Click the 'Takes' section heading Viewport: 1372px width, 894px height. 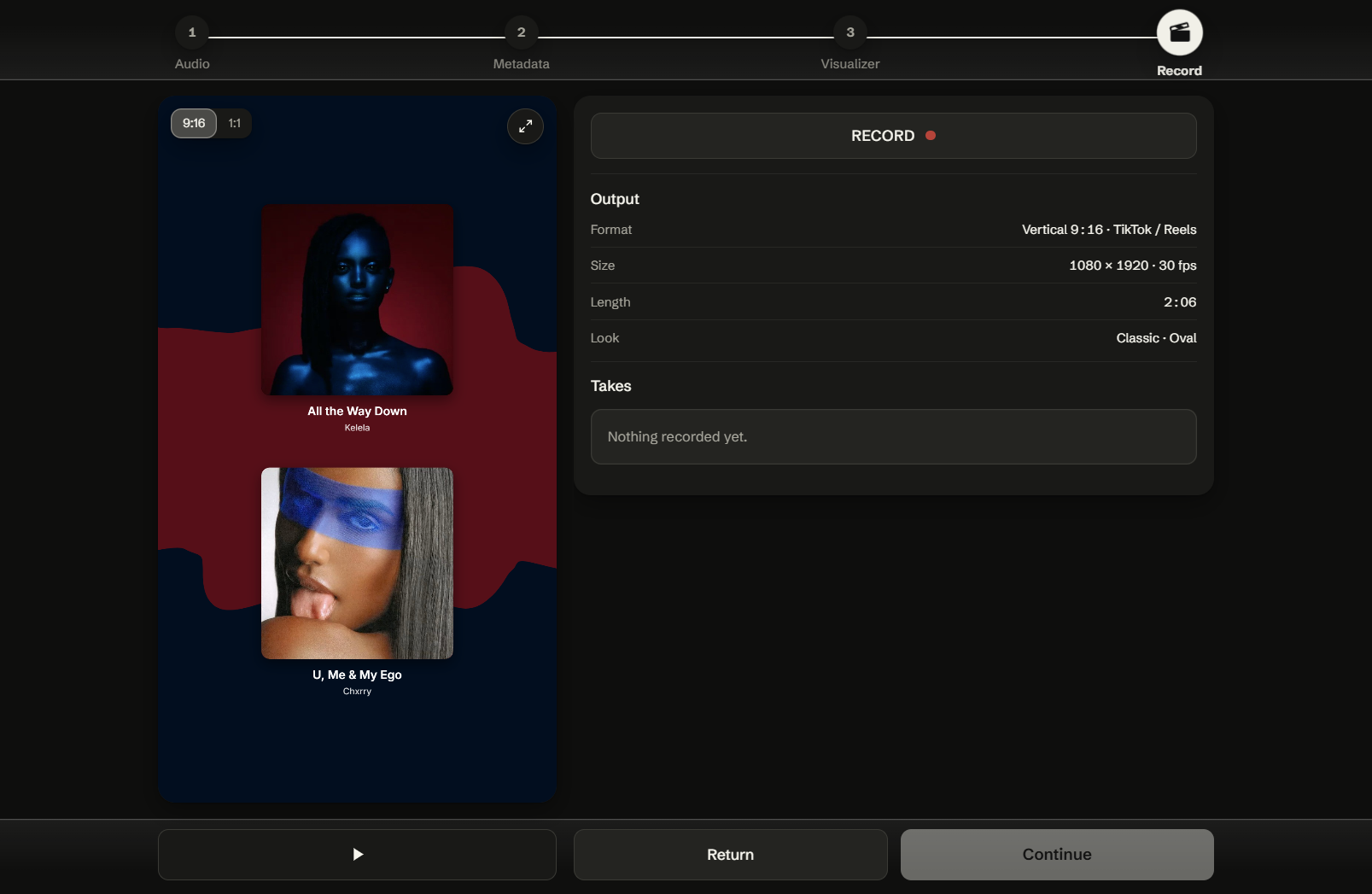coord(610,386)
